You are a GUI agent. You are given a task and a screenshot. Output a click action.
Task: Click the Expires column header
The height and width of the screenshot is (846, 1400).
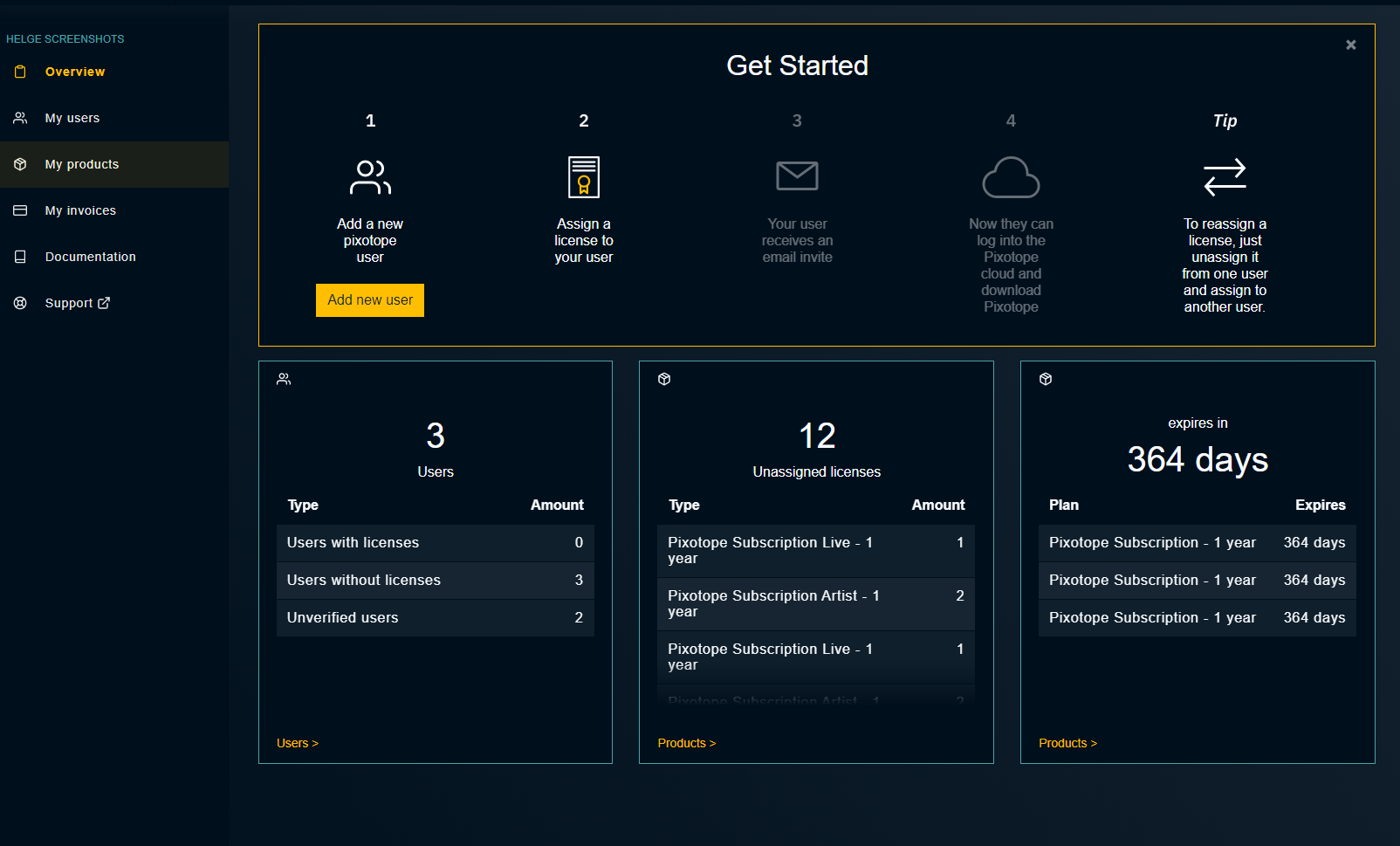pyautogui.click(x=1321, y=506)
